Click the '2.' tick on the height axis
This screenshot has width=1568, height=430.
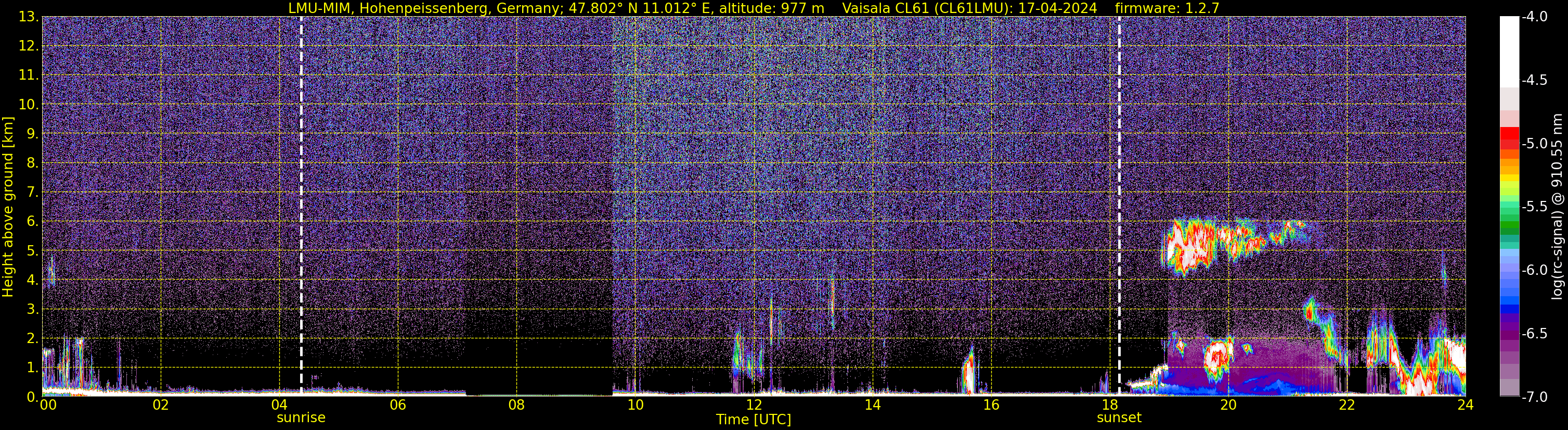[x=33, y=338]
